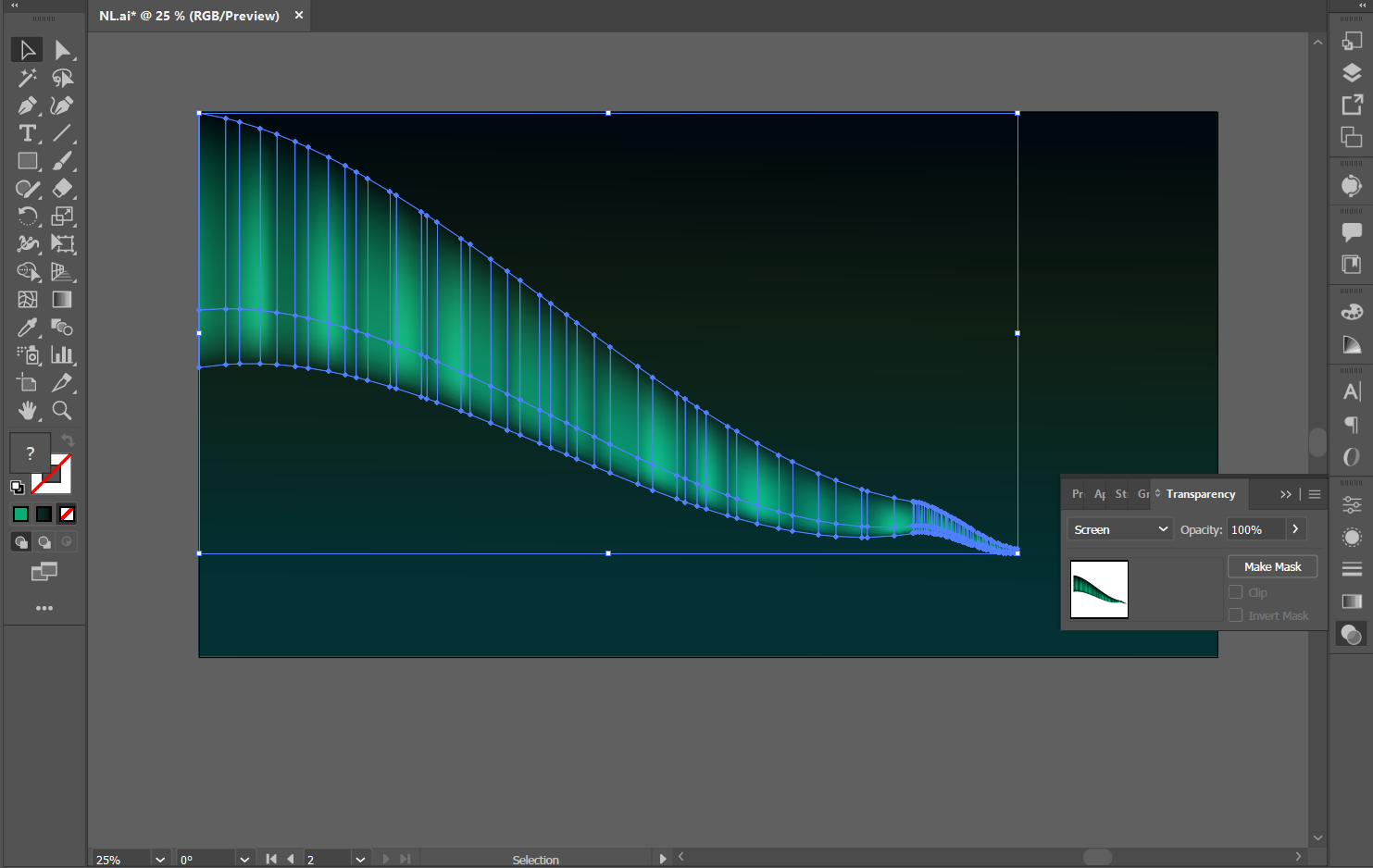Image resolution: width=1373 pixels, height=868 pixels.
Task: Pick the Symbol Sprayer tool
Action: click(27, 355)
